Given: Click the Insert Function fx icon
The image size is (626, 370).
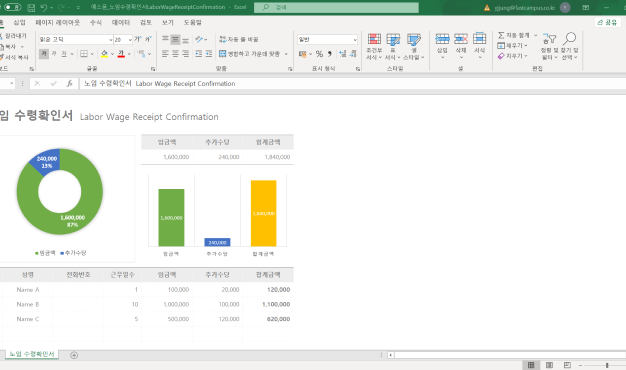Looking at the screenshot, I should (x=69, y=83).
